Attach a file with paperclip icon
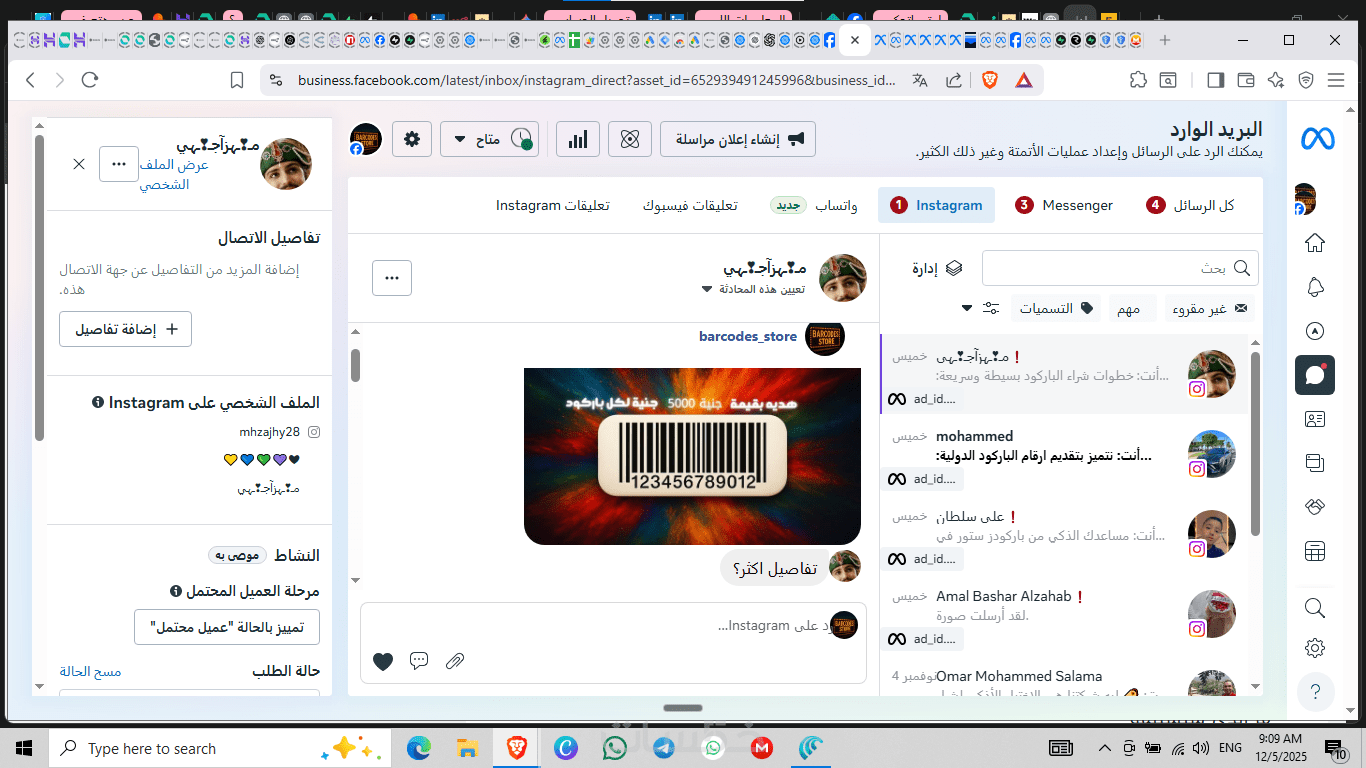Screen dimensions: 1366x768 pyautogui.click(x=455, y=661)
